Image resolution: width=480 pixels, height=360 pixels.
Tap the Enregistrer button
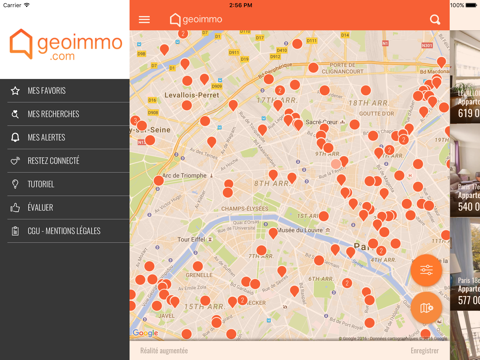pyautogui.click(x=424, y=351)
